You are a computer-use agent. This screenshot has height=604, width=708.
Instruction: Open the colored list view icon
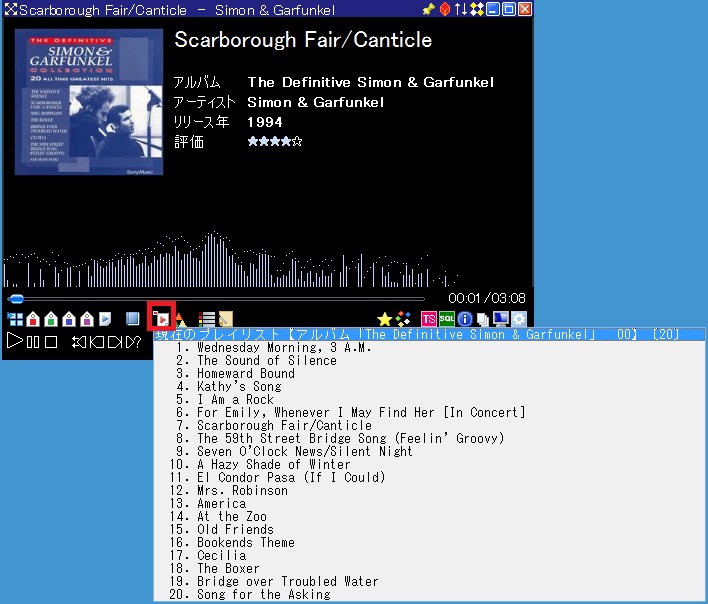[x=207, y=319]
